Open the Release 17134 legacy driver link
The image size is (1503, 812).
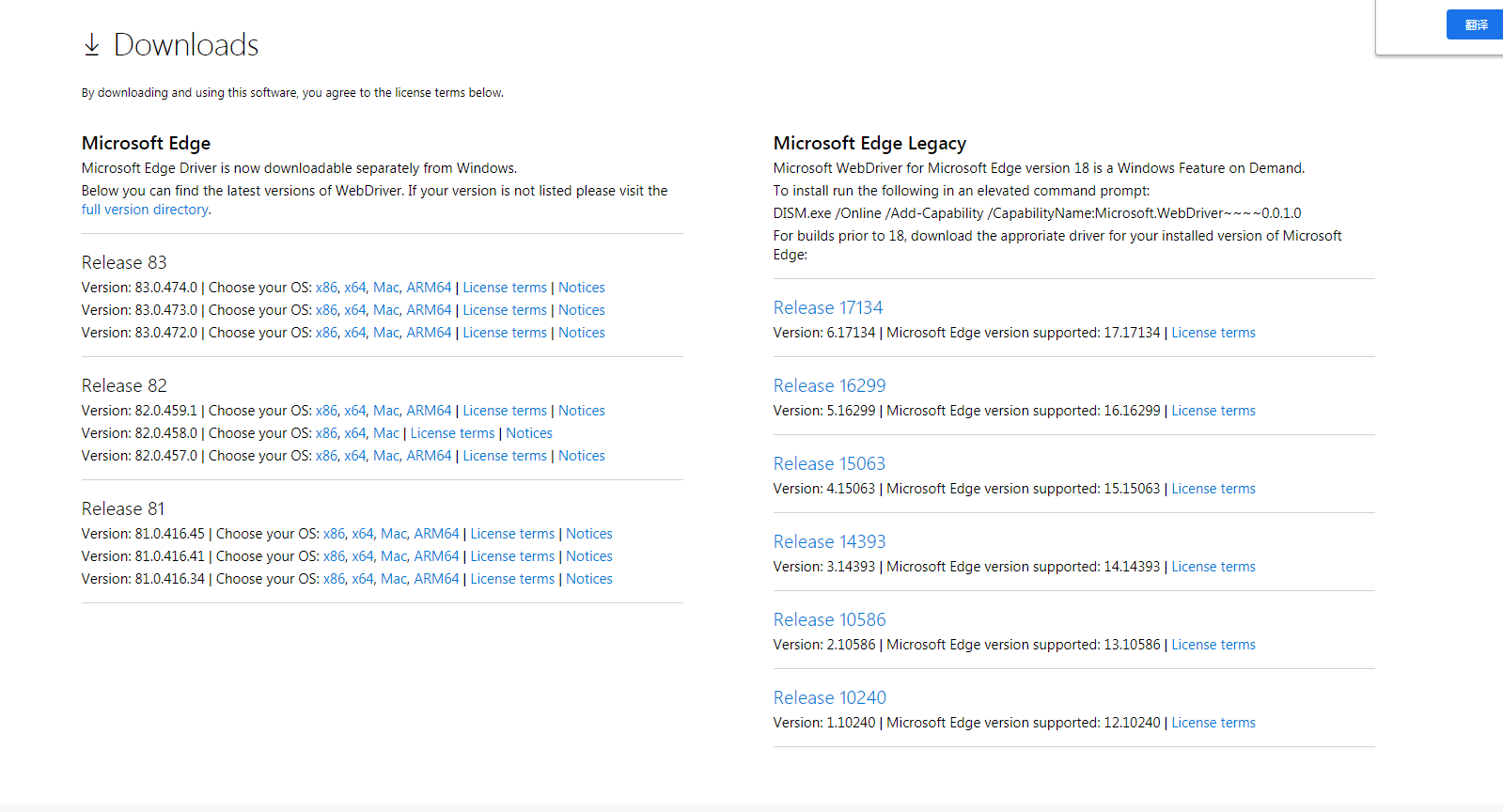coord(828,307)
